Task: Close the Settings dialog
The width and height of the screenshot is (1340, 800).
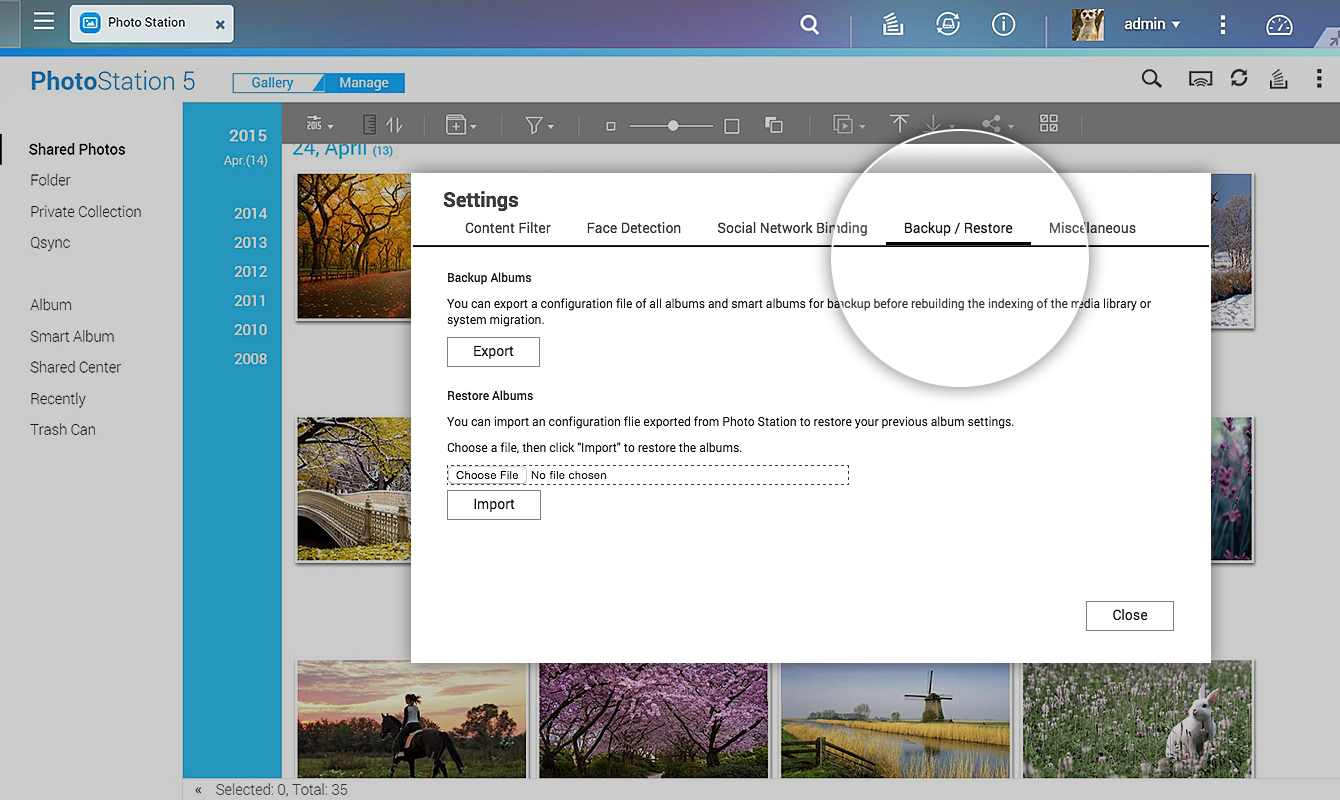Action: [1130, 616]
